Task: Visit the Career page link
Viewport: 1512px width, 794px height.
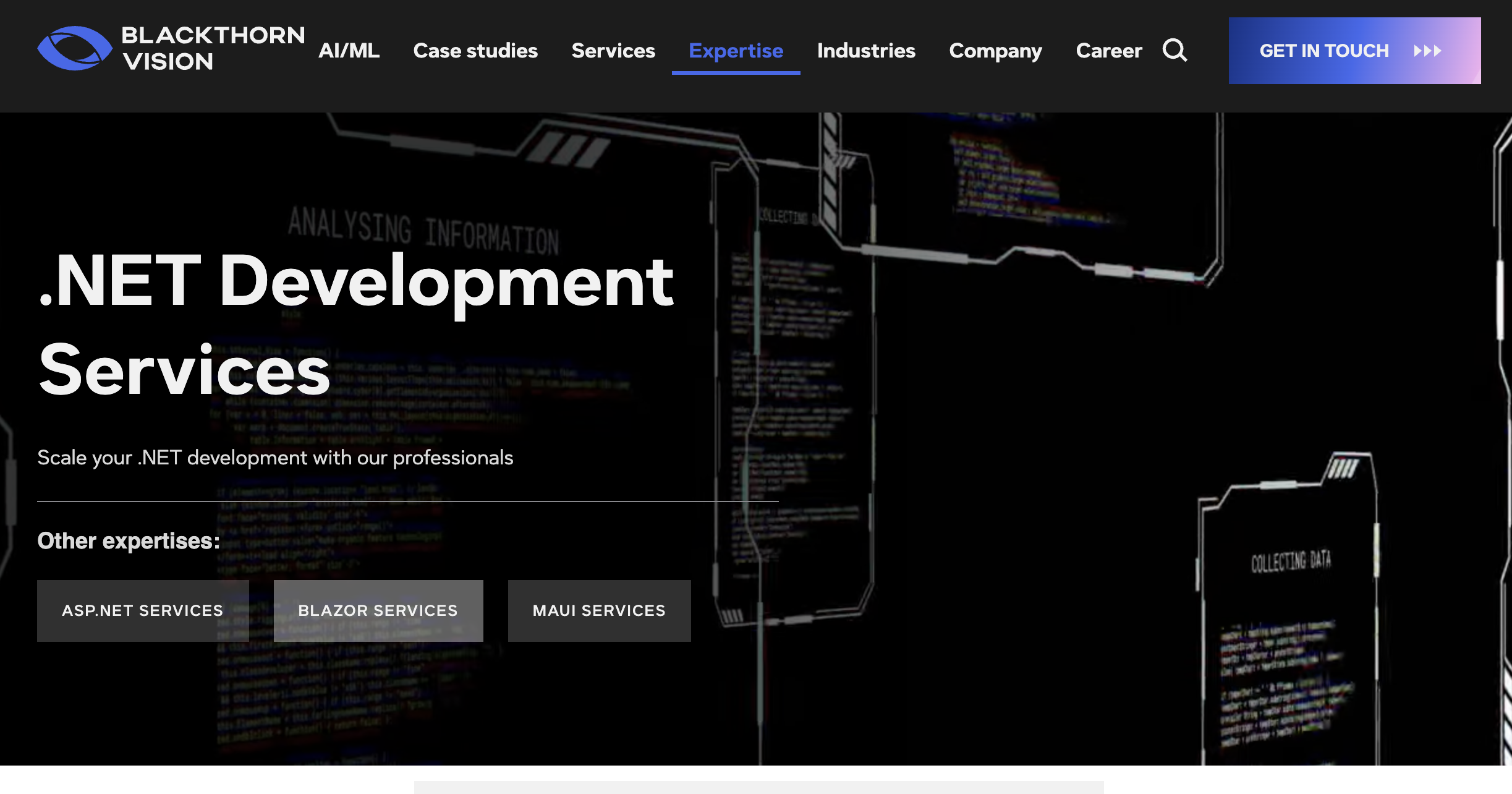Action: click(1109, 50)
